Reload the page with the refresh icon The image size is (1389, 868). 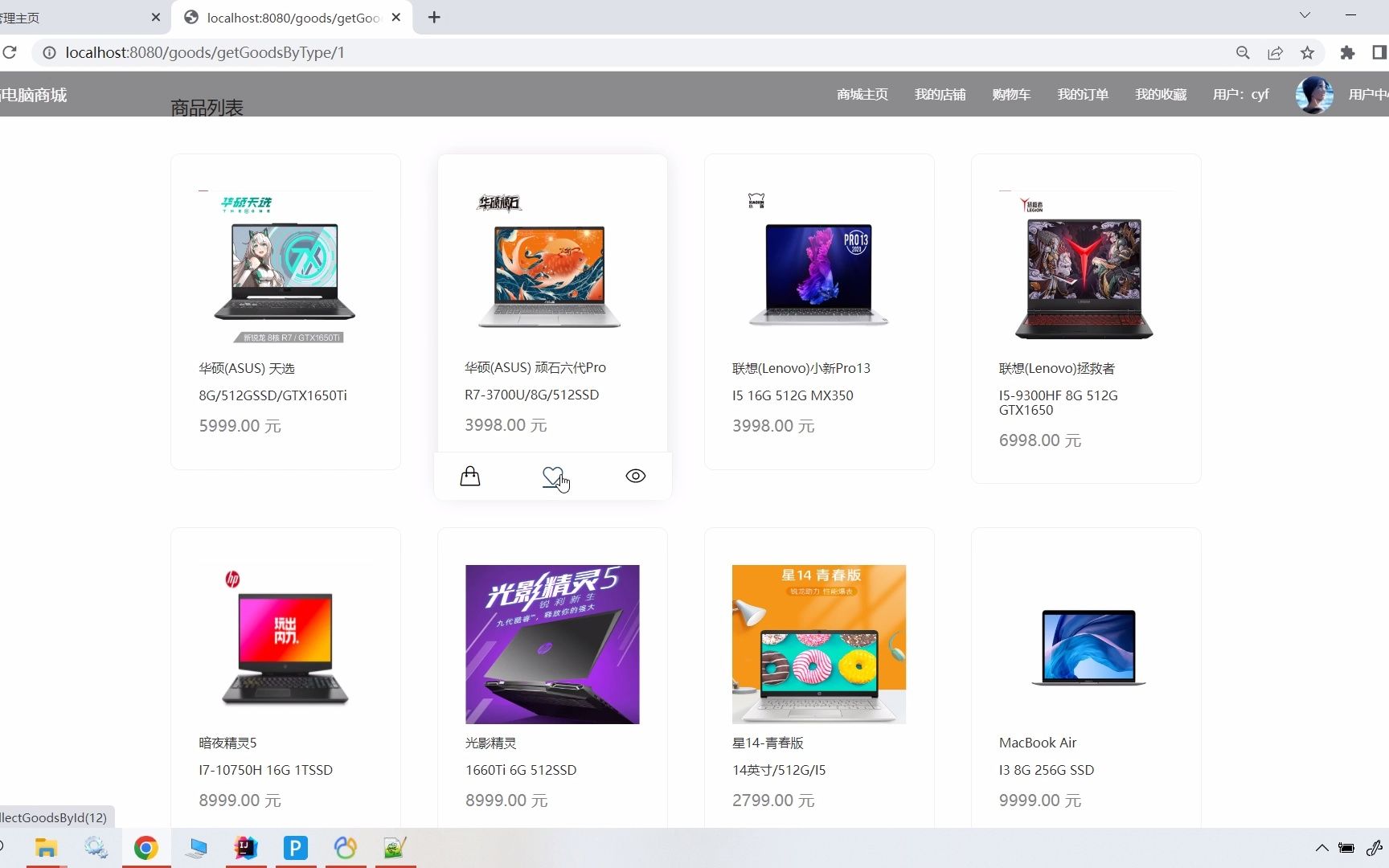tap(10, 52)
